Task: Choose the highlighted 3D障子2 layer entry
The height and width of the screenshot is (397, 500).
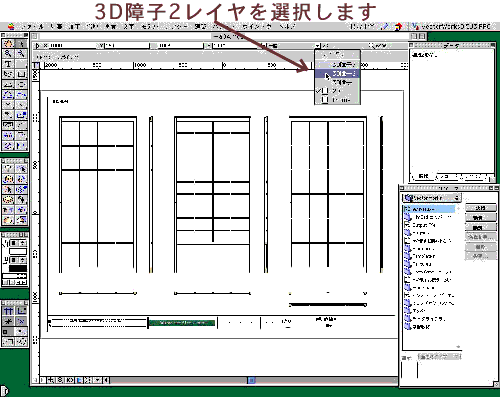Action: point(337,73)
